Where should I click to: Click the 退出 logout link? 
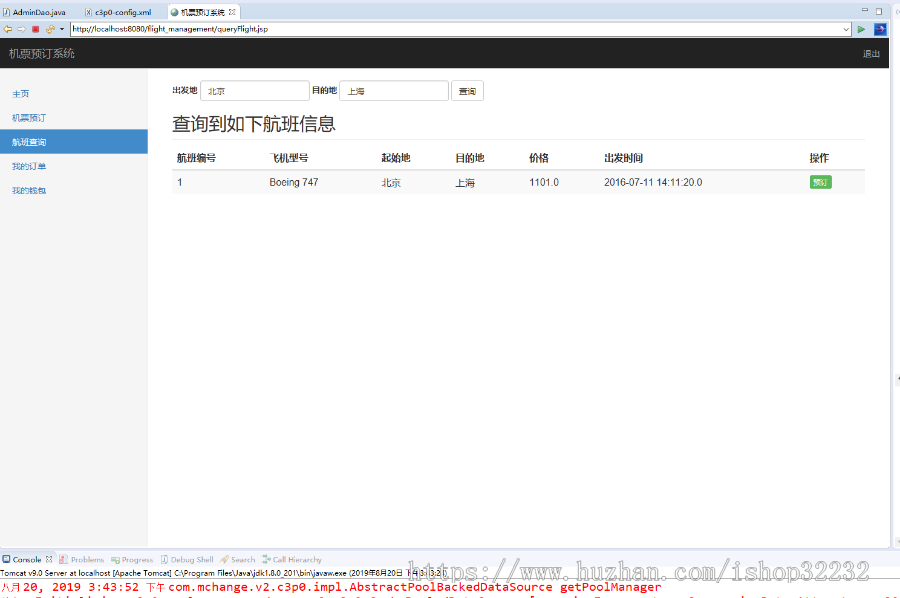870,54
